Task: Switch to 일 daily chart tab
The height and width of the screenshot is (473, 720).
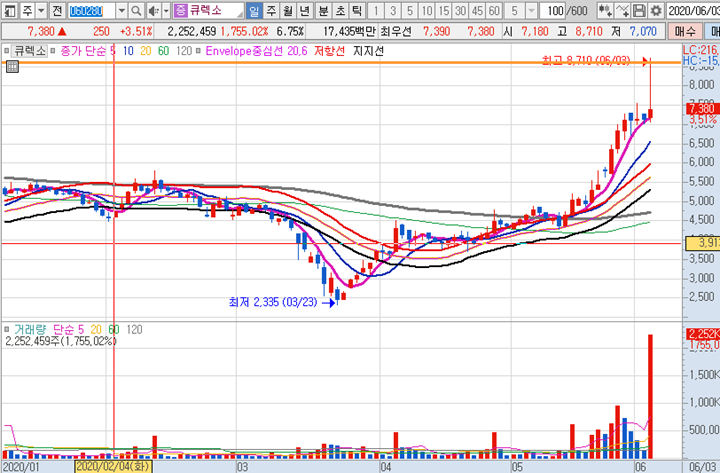Action: pyautogui.click(x=254, y=10)
